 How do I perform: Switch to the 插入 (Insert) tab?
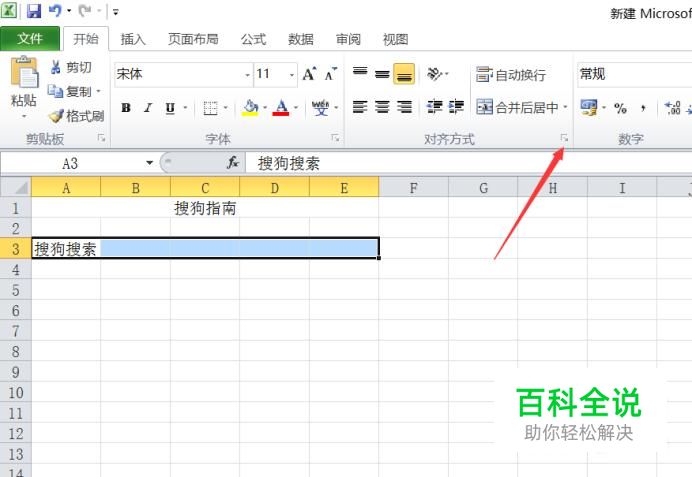pos(133,39)
